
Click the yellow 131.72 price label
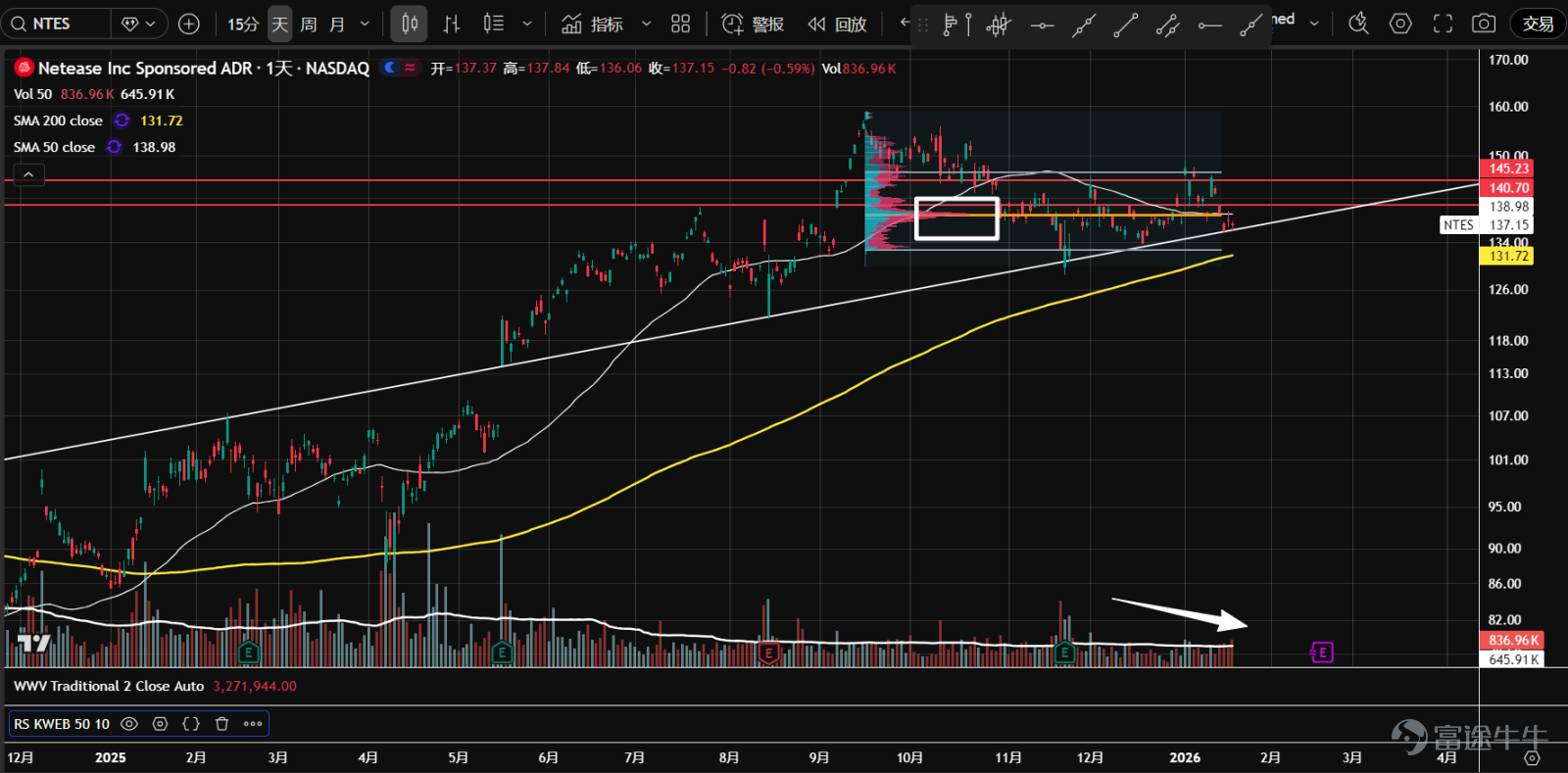point(1508,257)
